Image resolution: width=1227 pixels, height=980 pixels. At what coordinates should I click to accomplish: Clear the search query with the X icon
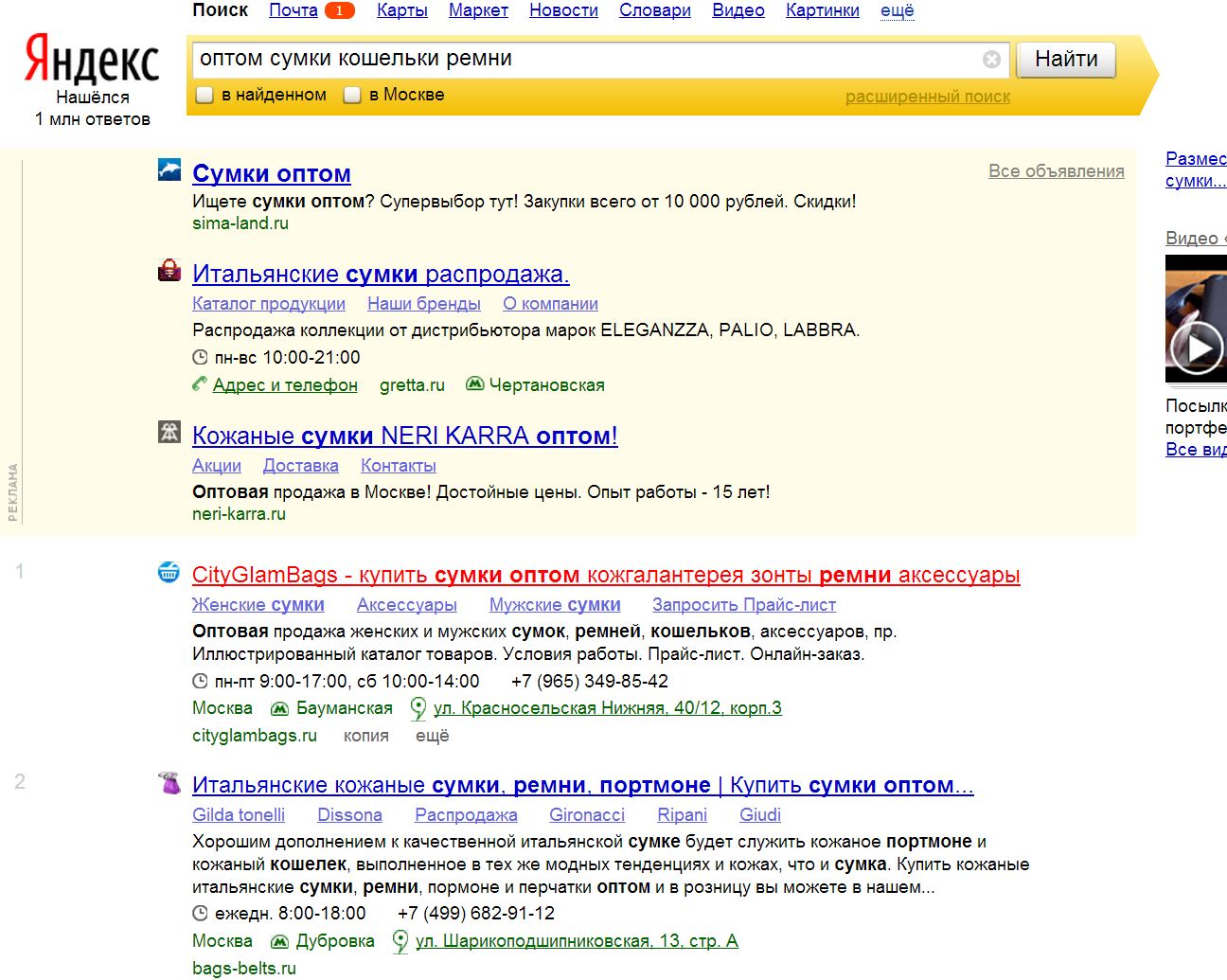tap(991, 60)
